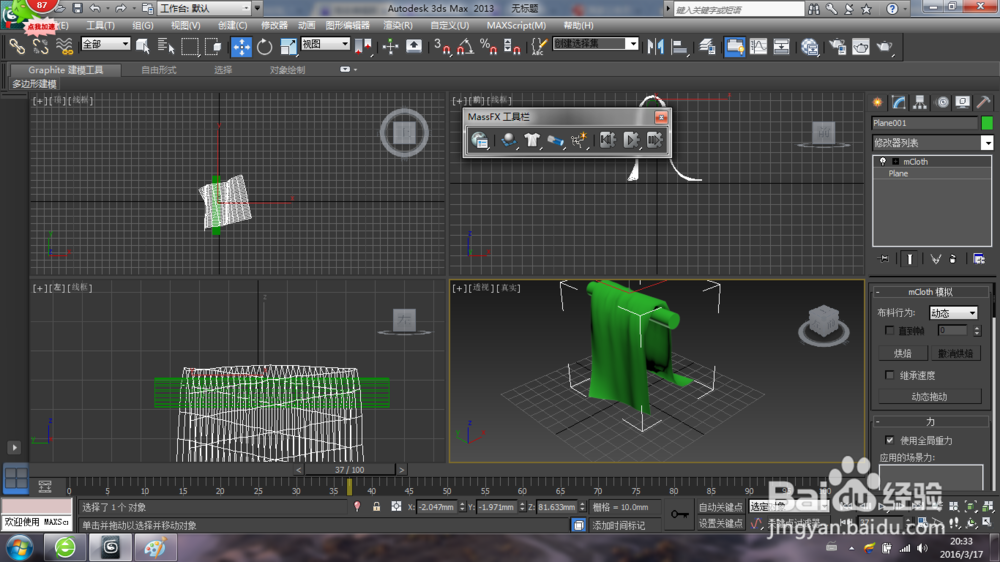Set rigid body in MassFX toolbar

(x=508, y=140)
